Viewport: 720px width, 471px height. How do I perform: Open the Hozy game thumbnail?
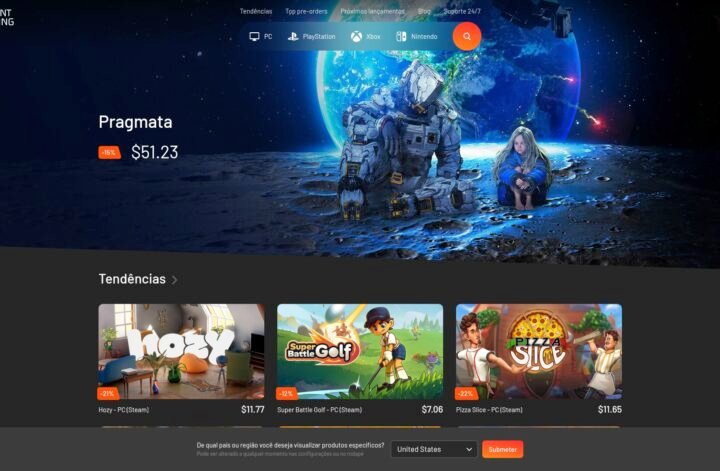(181, 351)
